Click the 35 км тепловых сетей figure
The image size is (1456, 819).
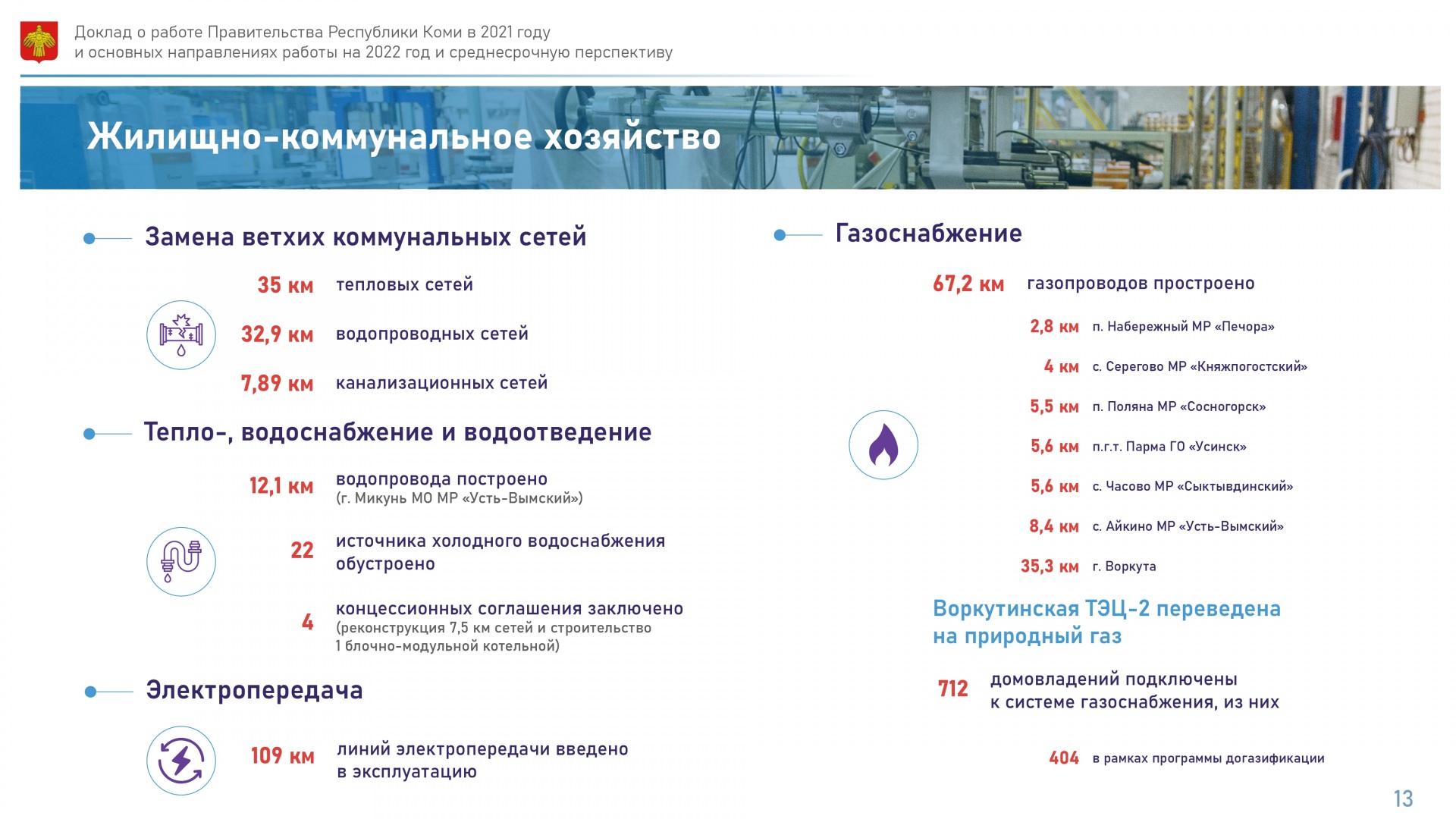pos(285,285)
